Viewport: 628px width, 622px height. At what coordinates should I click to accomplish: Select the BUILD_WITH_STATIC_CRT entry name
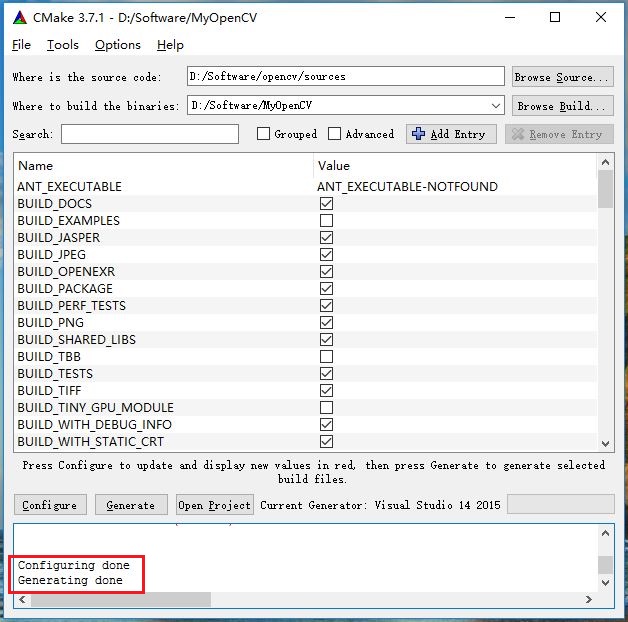point(91,442)
